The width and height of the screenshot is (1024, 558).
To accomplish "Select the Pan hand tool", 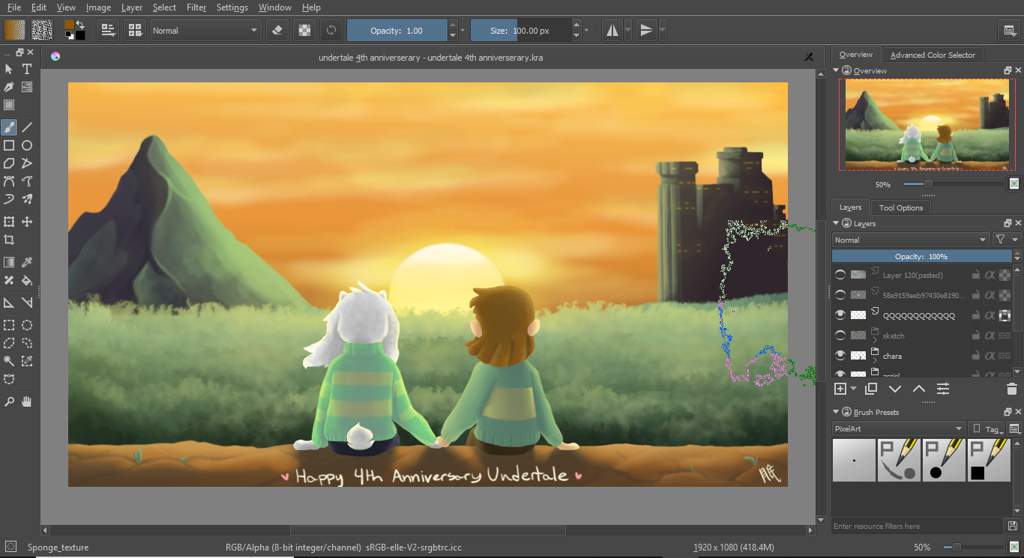I will (27, 402).
